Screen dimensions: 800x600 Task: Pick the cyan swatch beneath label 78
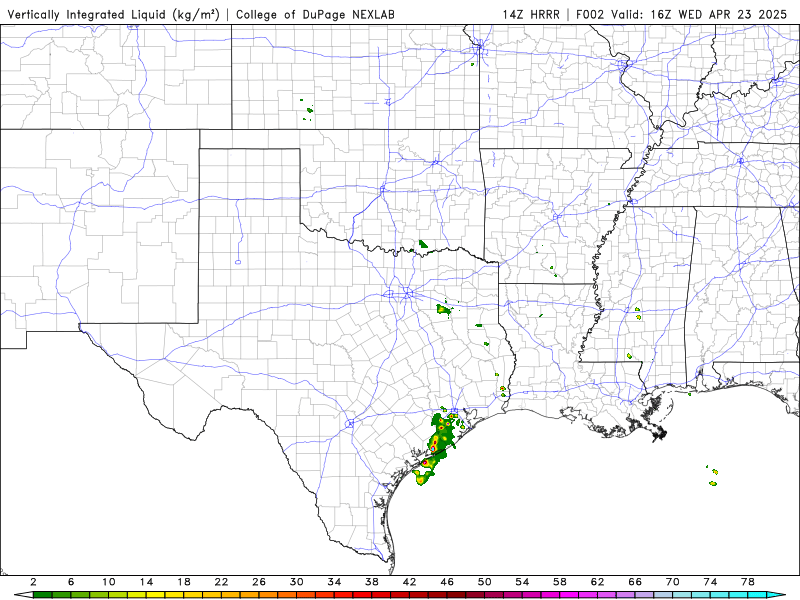(x=757, y=595)
